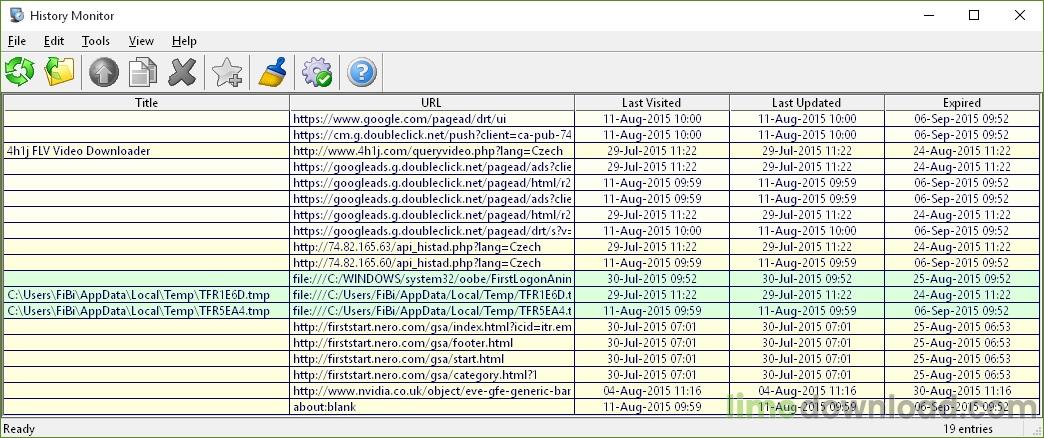Maximize the History Monitor window
1044x438 pixels.
click(974, 15)
